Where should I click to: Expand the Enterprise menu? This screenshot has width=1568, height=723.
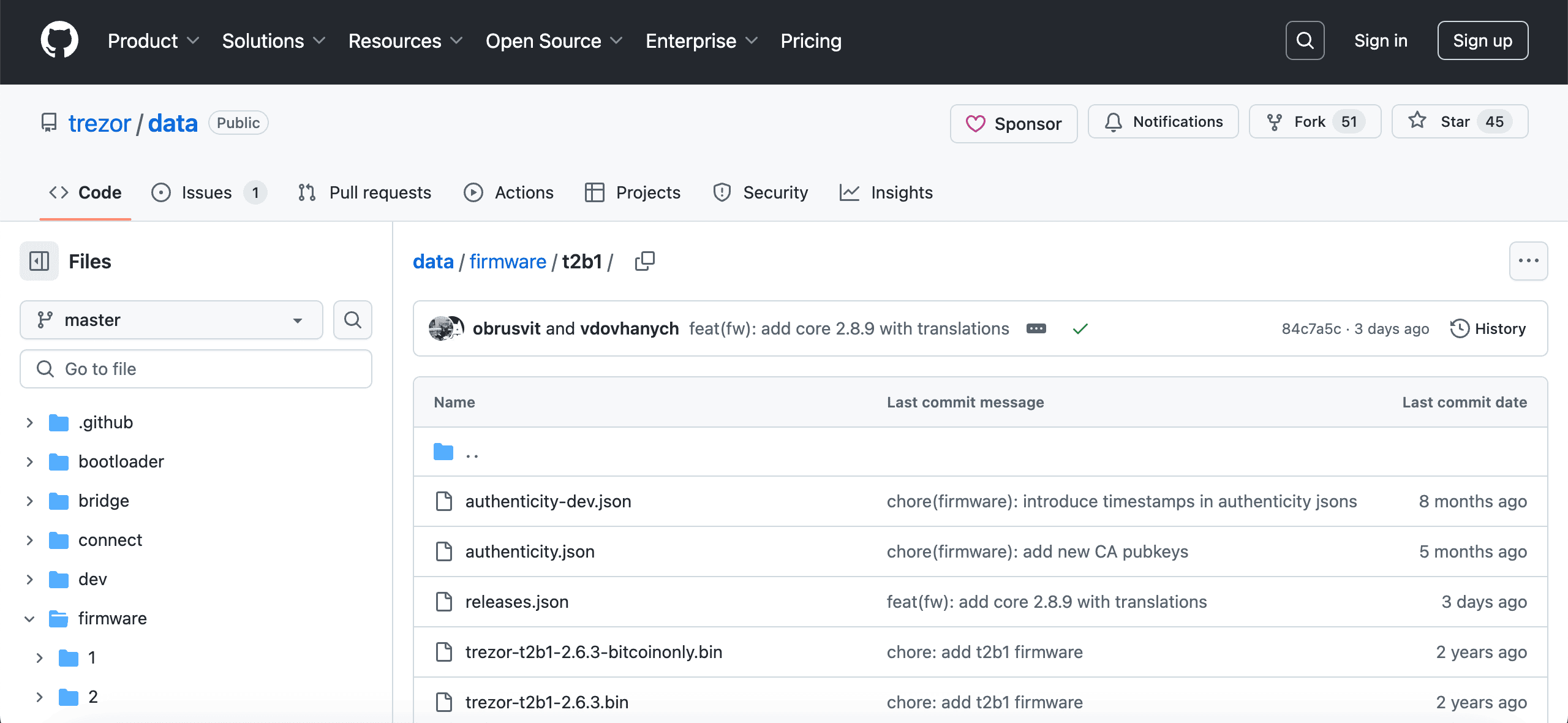coord(702,41)
